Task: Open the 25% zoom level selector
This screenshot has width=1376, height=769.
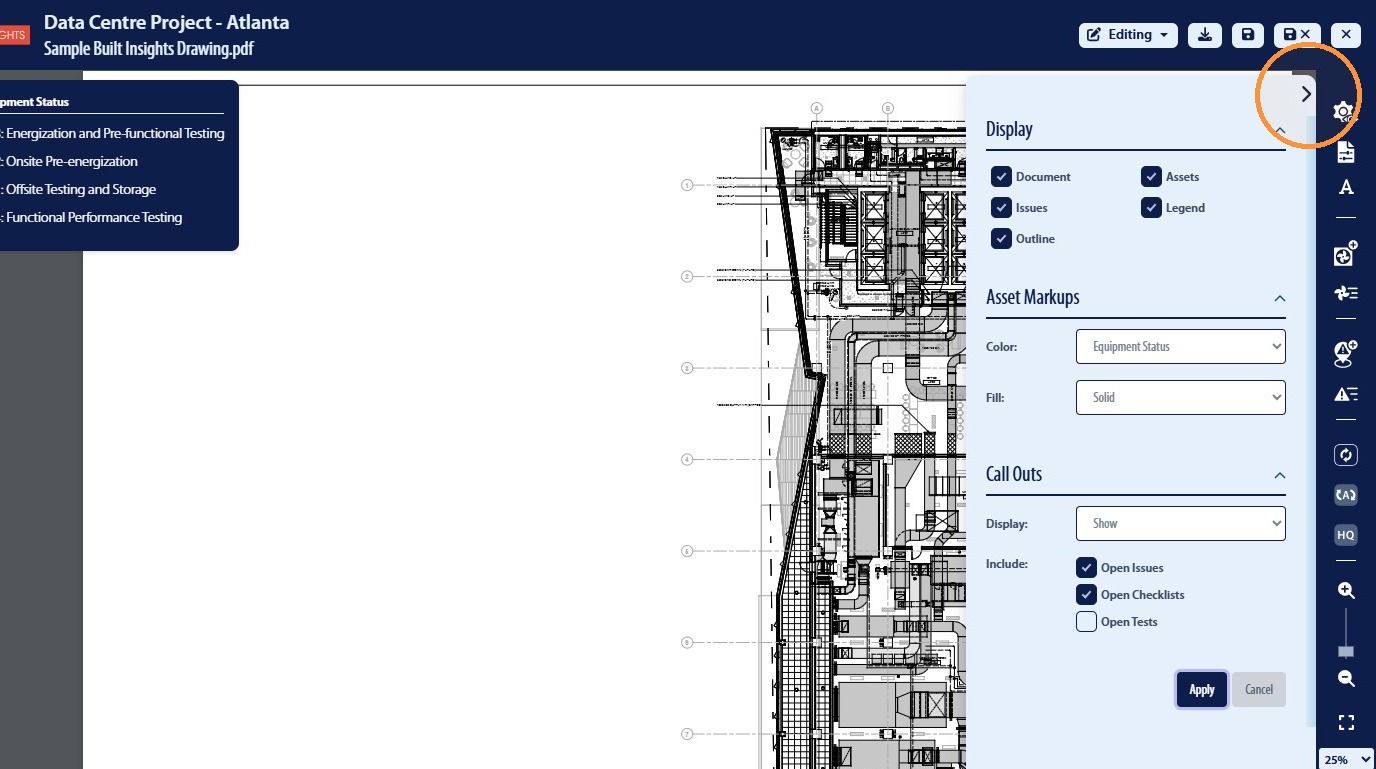Action: [1347, 759]
